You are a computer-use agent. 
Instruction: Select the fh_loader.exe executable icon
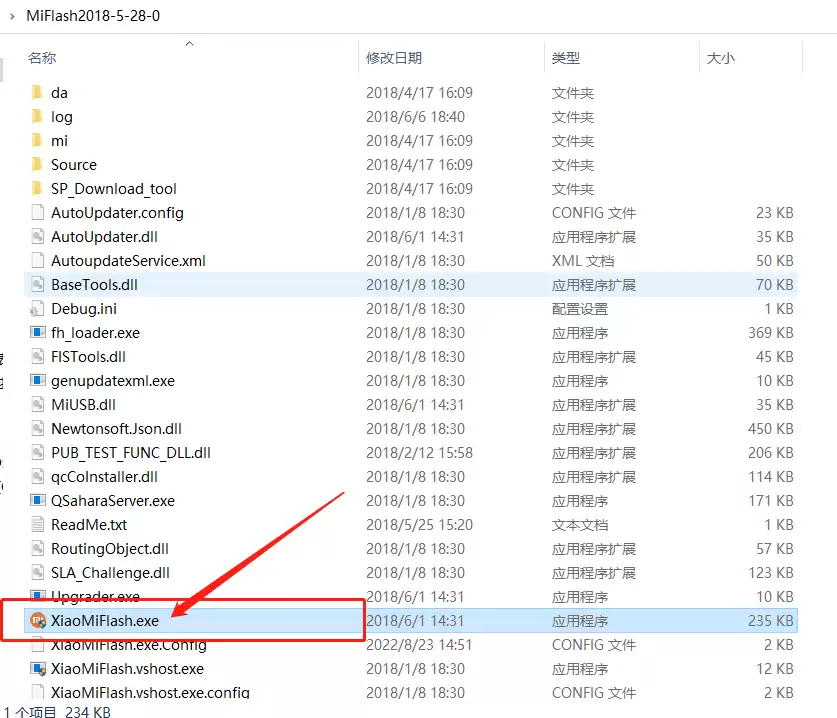[39, 332]
